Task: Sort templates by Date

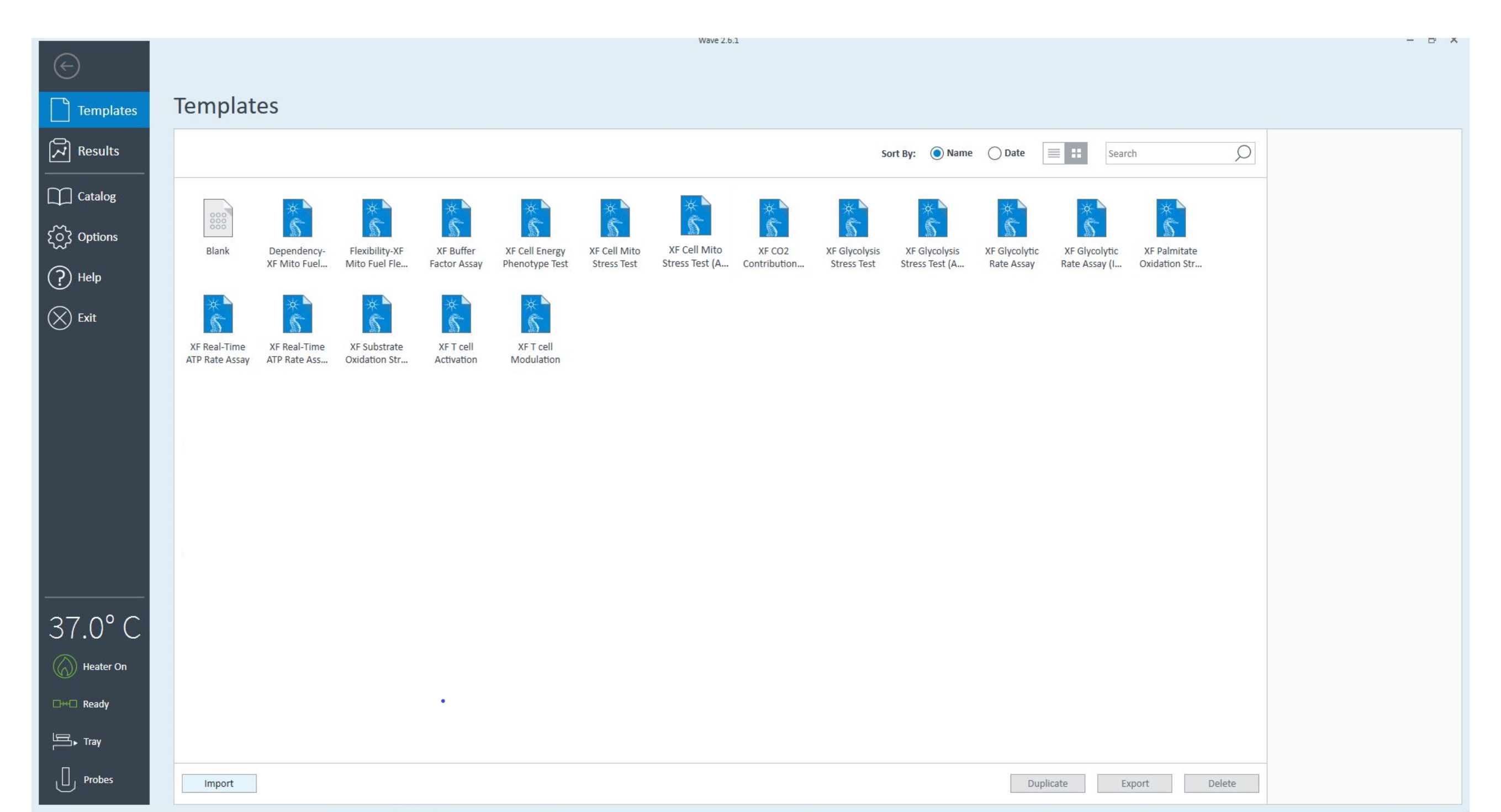Action: [994, 153]
